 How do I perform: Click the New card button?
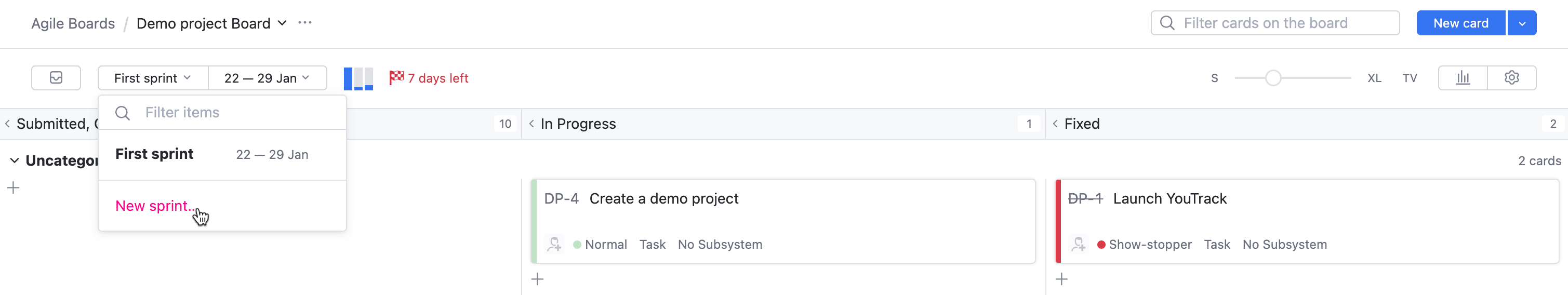(1460, 24)
